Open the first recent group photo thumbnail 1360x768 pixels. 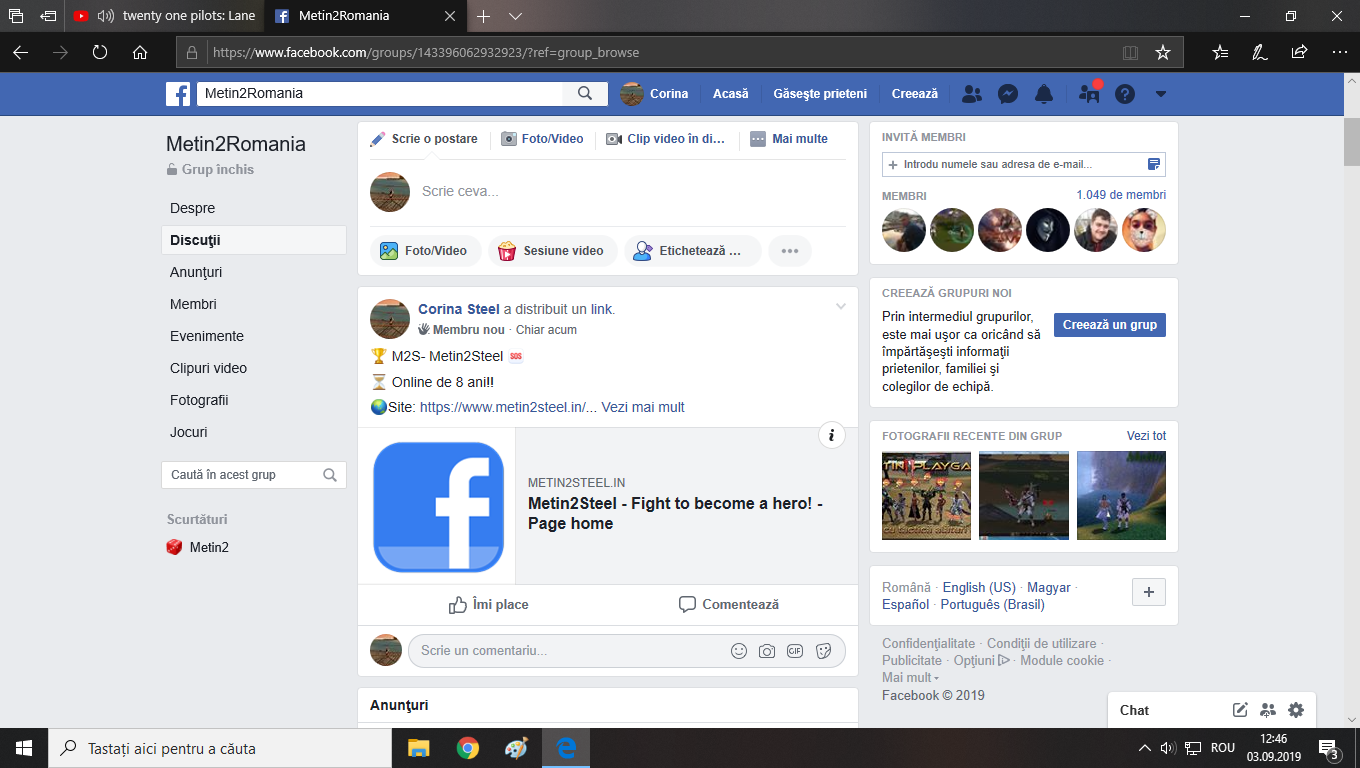(926, 496)
